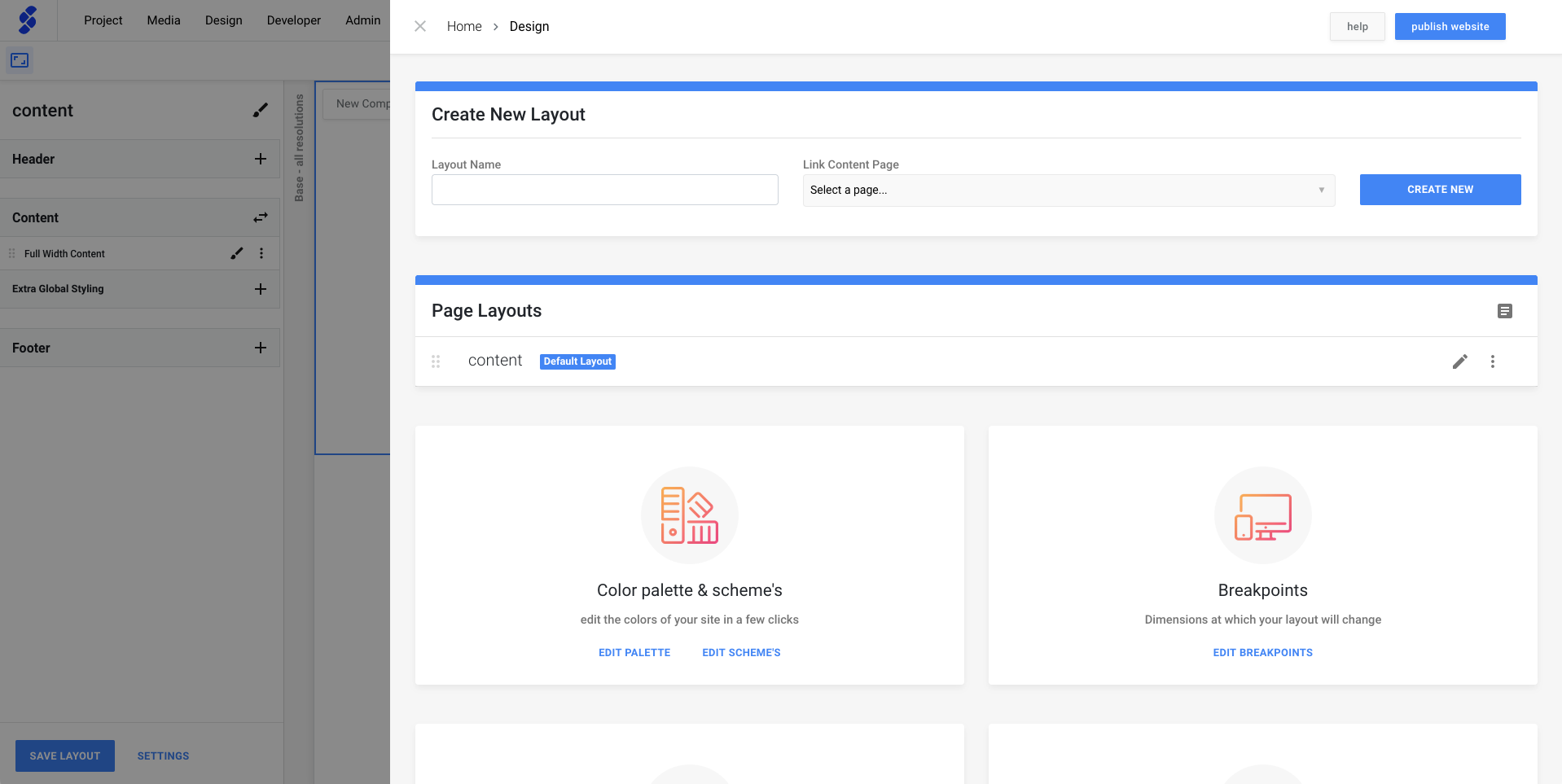Click publish website button
This screenshot has width=1562, height=784.
[1450, 26]
